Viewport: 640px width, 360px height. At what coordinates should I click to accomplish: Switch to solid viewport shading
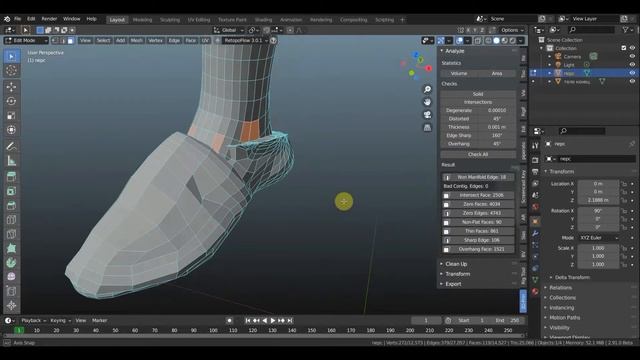496,40
